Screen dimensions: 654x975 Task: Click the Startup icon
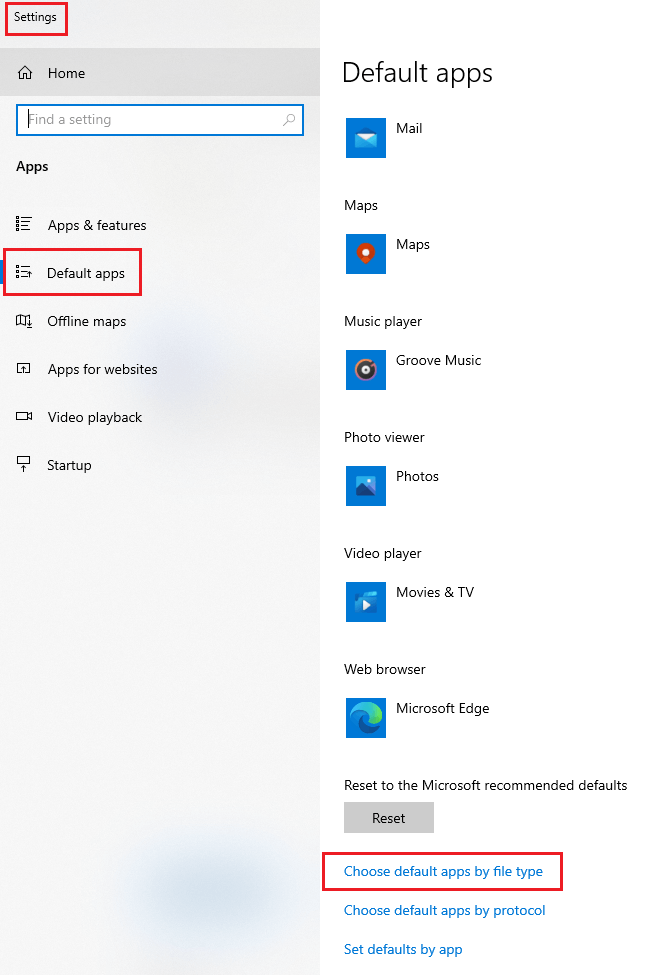coord(24,464)
